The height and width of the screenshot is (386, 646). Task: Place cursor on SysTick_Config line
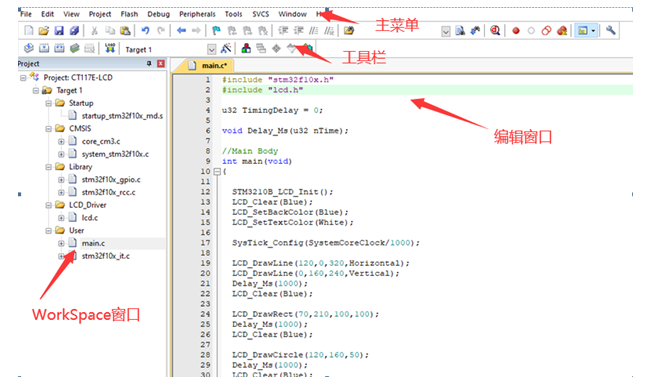tap(325, 243)
